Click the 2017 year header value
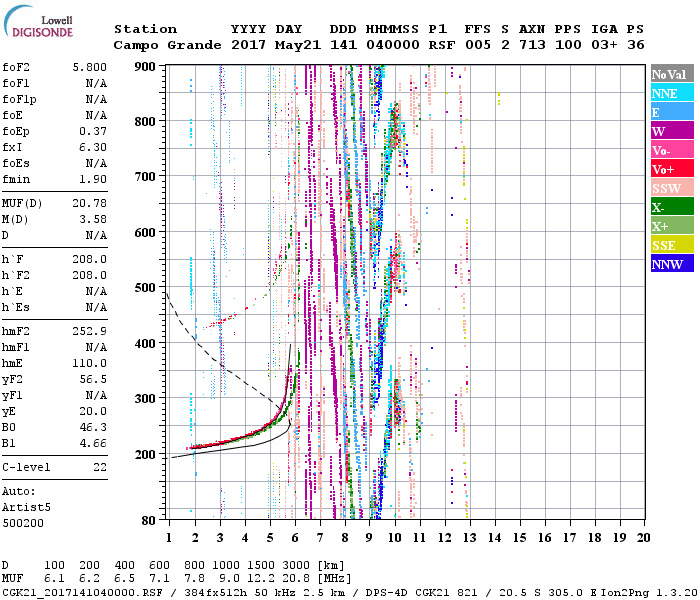This screenshot has width=700, height=600. click(x=248, y=45)
